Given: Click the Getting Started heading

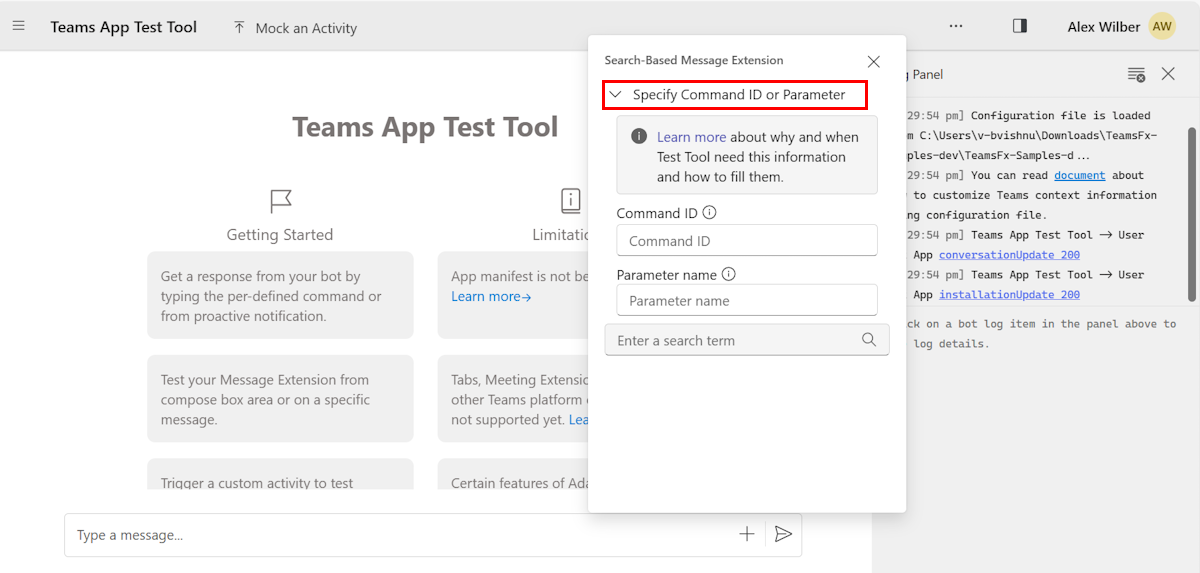Looking at the screenshot, I should click(280, 235).
